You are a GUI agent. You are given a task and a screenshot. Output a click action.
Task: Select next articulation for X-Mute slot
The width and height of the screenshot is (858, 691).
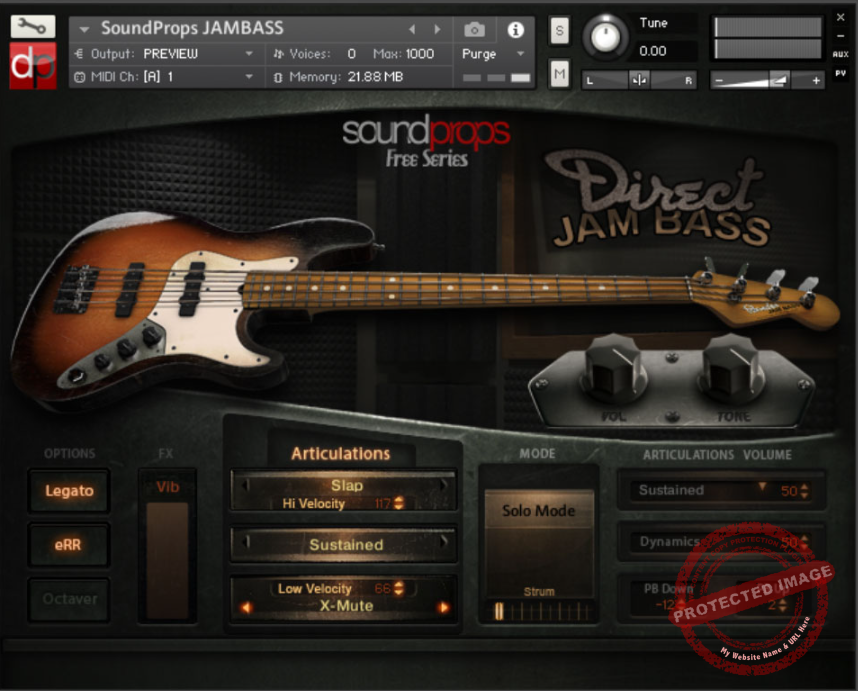coord(443,607)
